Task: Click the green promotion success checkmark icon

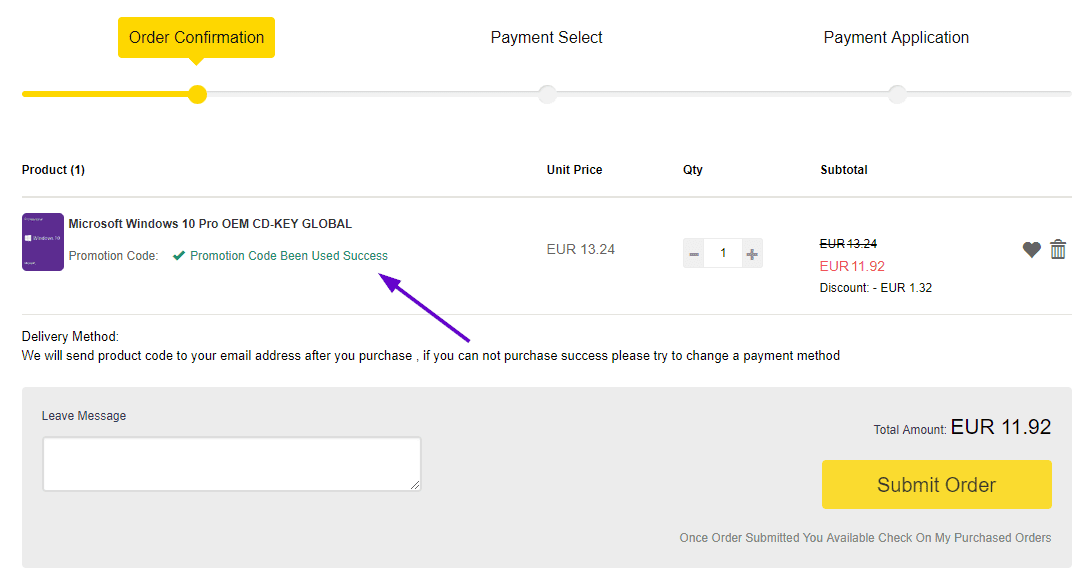Action: click(179, 255)
